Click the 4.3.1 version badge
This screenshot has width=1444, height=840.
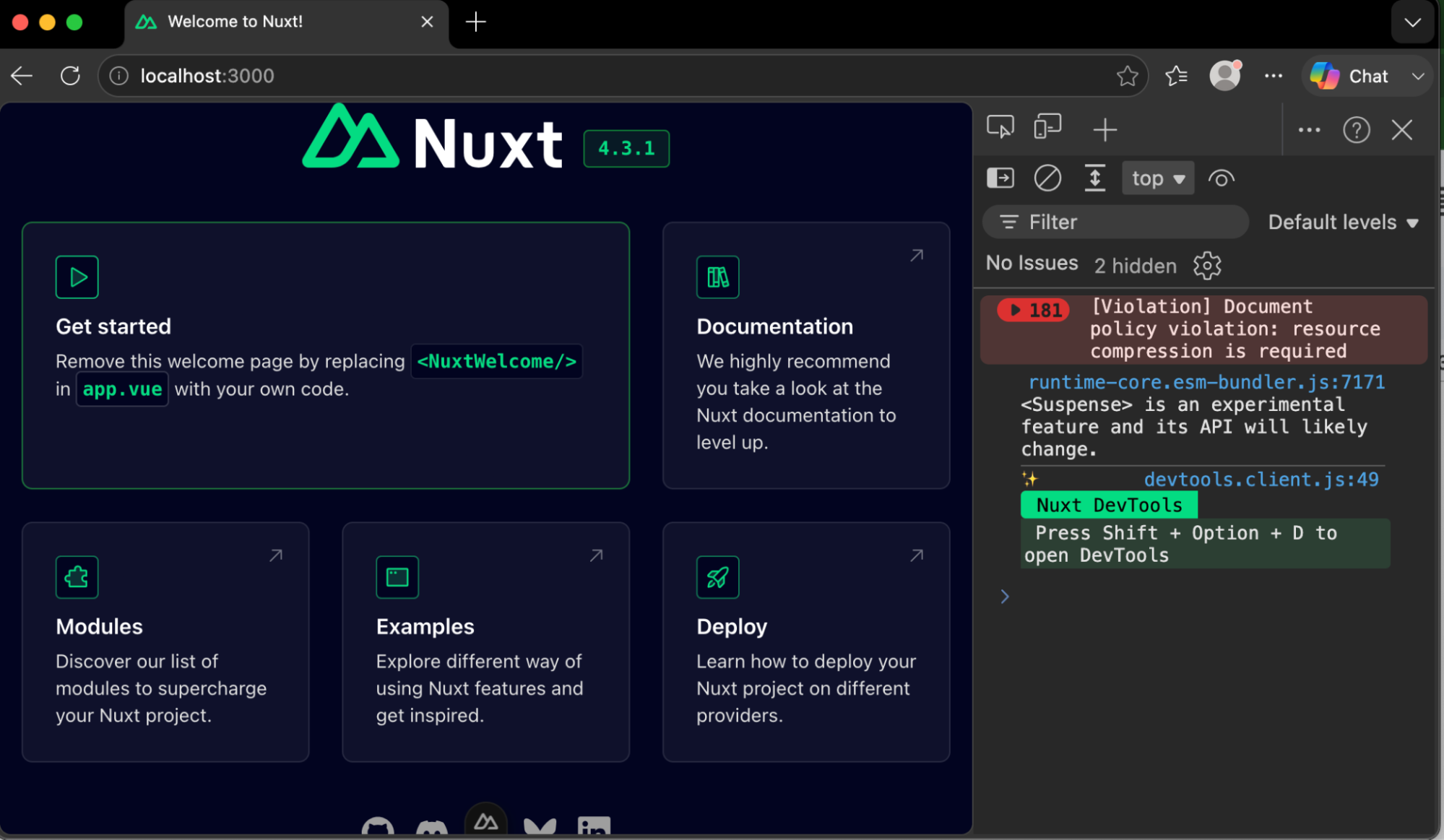[x=626, y=148]
